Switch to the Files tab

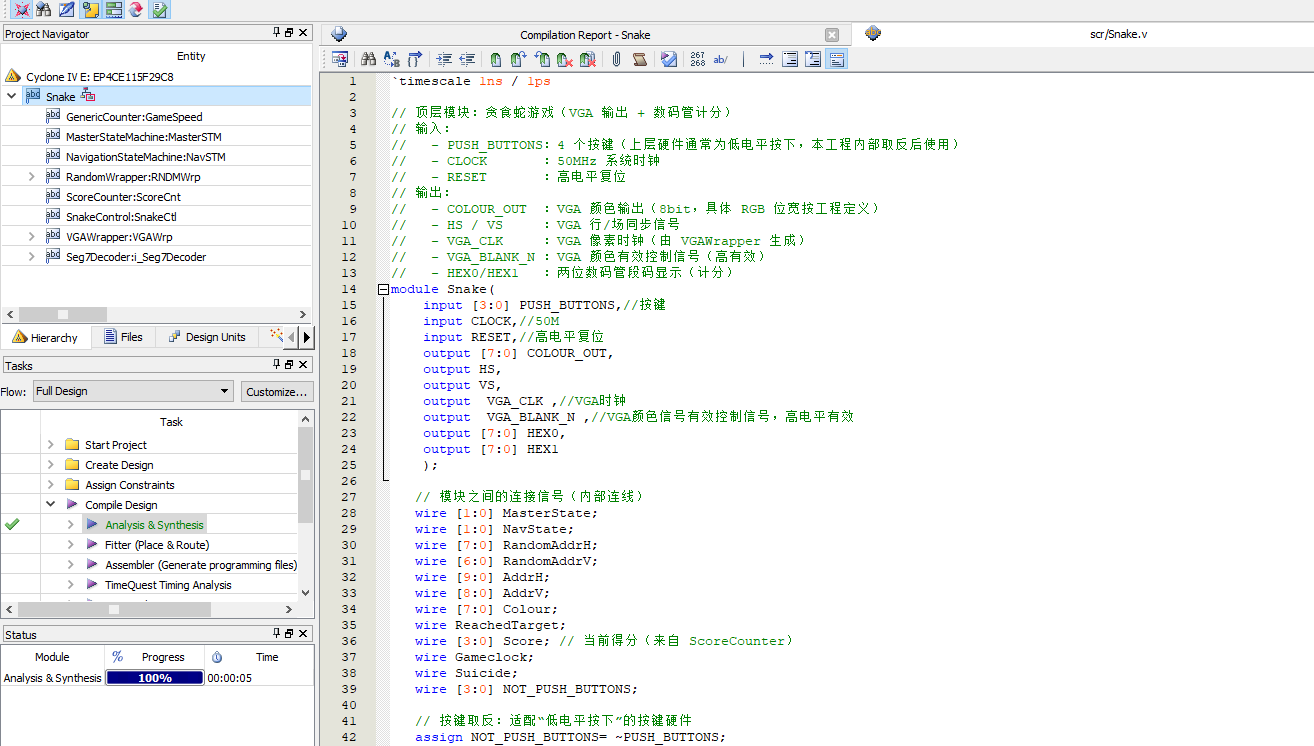123,337
